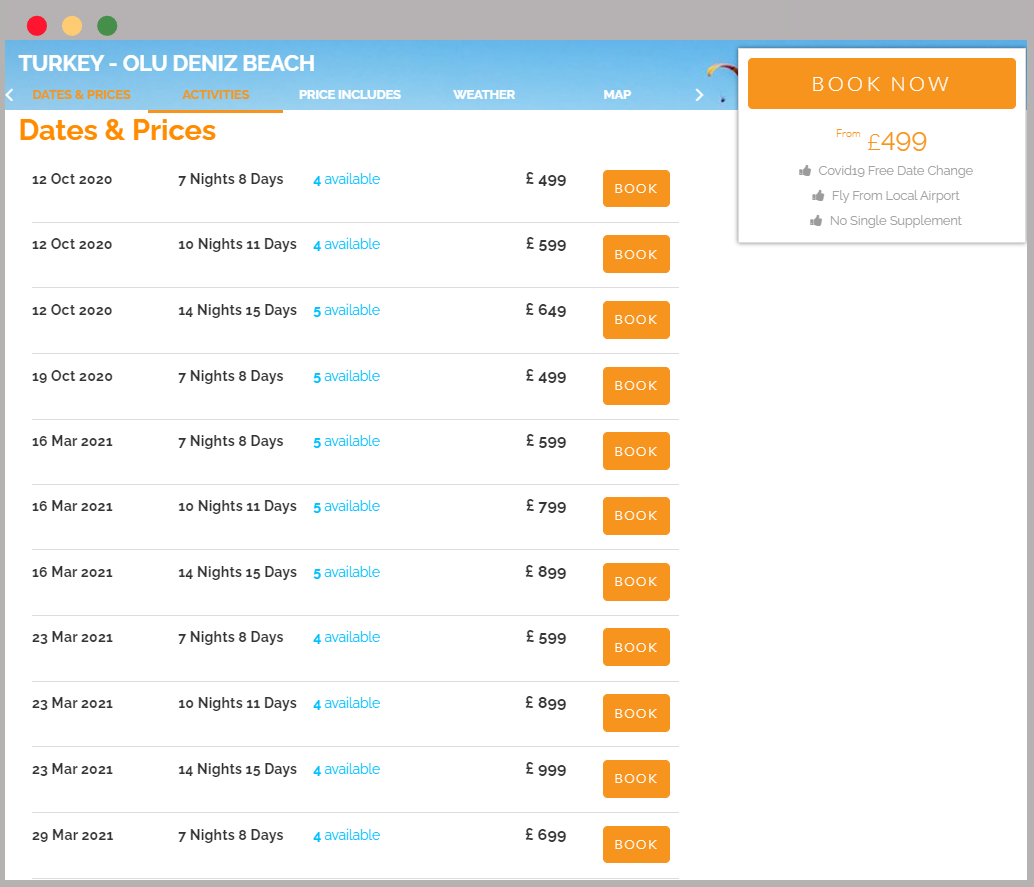Select the Weather tab
Viewport: 1034px width, 887px height.
[x=483, y=95]
